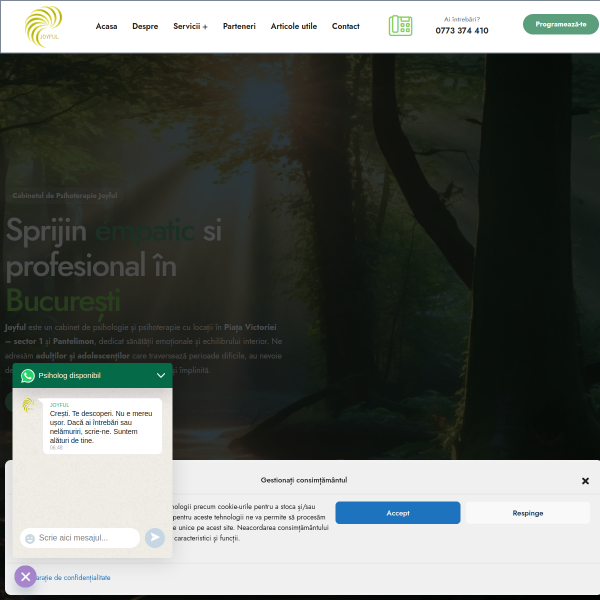This screenshot has height=600, width=600.
Task: Click the send arrow button in chat
Action: point(155,538)
